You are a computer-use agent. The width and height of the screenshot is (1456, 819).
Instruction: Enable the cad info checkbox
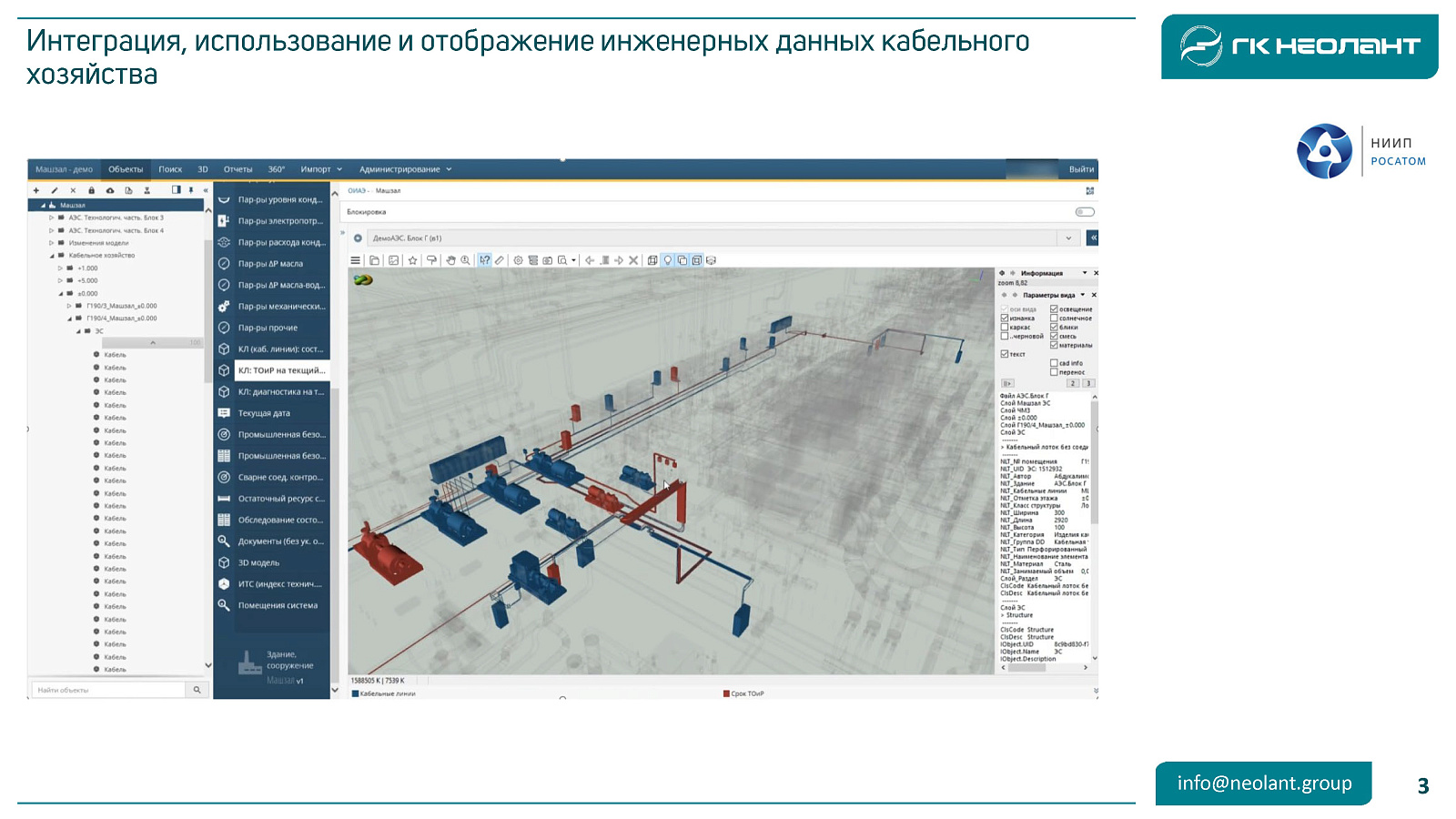click(1054, 363)
